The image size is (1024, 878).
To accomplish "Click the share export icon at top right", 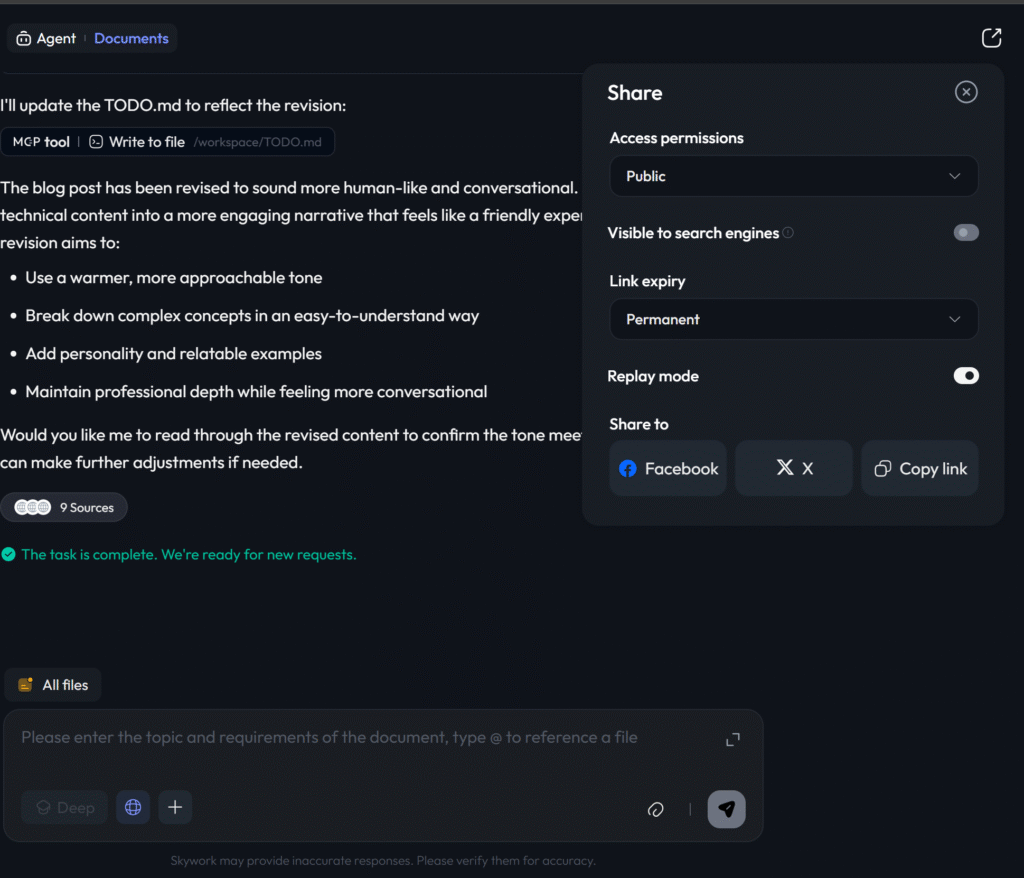I will (x=991, y=38).
